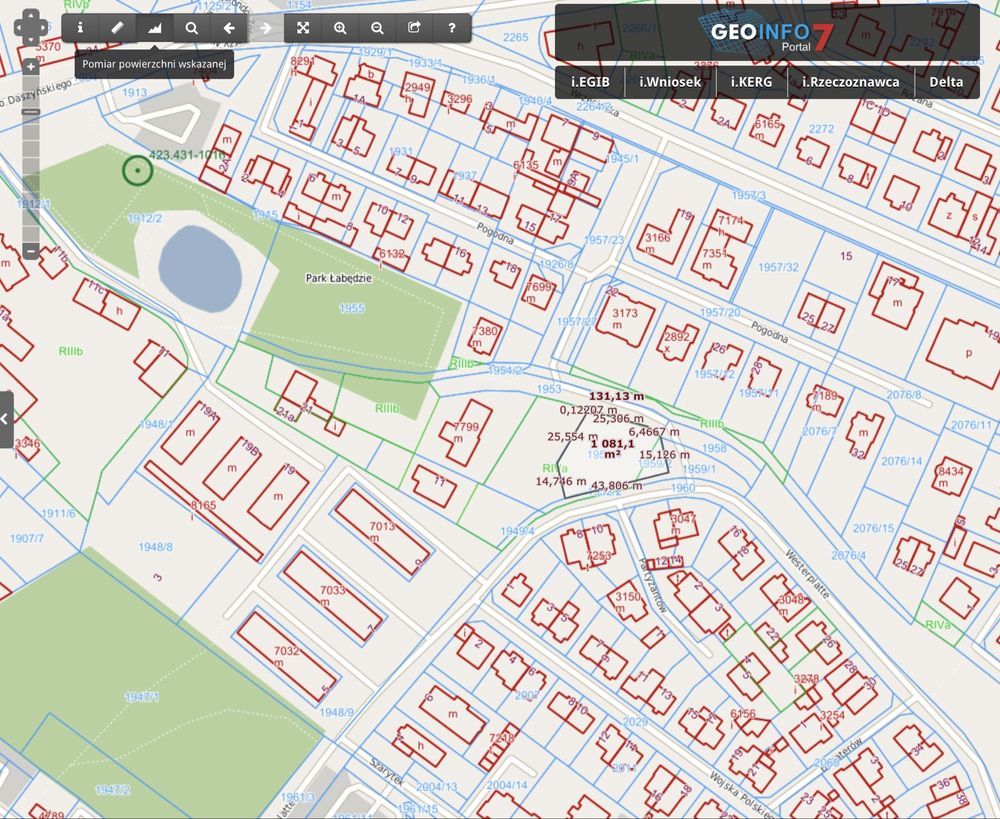Click the share/export map icon
Screen dimensions: 1000x819
[x=414, y=28]
